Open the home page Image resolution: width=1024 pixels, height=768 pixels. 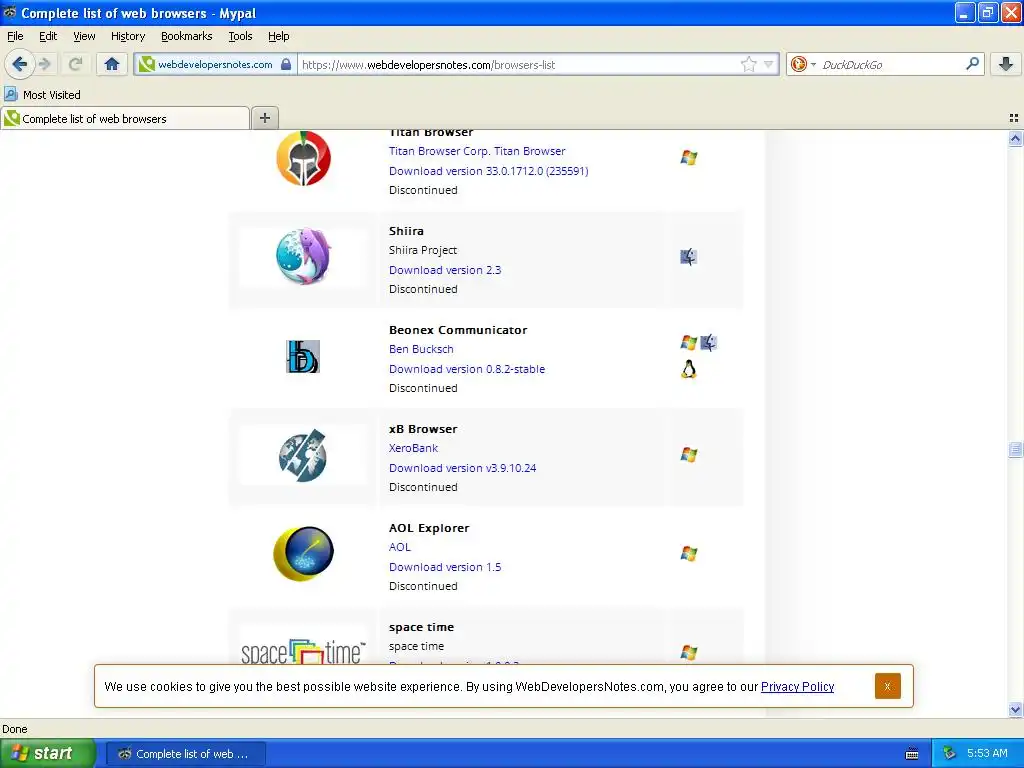[112, 64]
